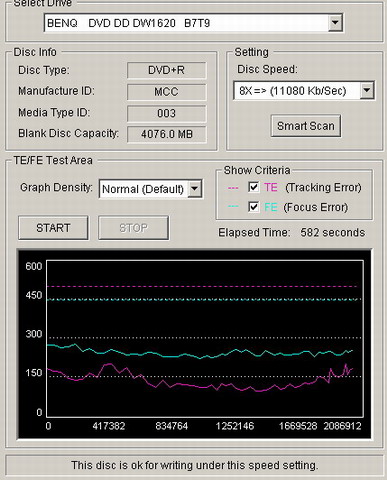The height and width of the screenshot is (480, 387).
Task: Click the START button
Action: 53,228
